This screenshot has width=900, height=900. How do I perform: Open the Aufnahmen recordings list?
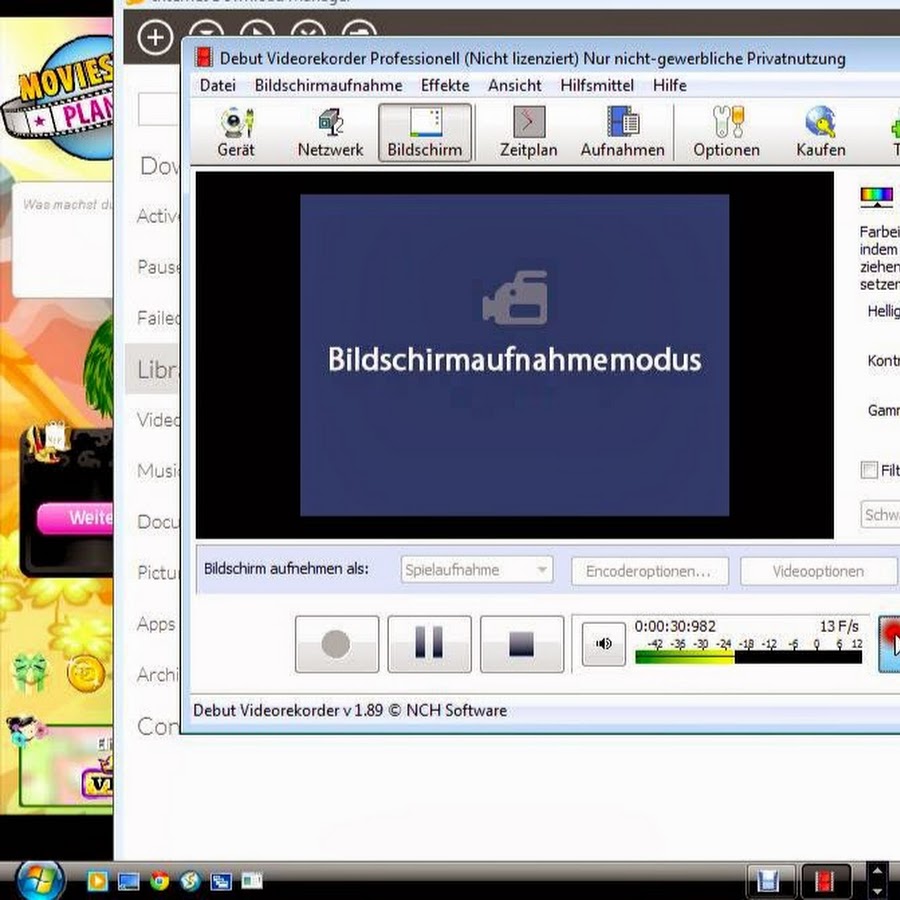622,133
